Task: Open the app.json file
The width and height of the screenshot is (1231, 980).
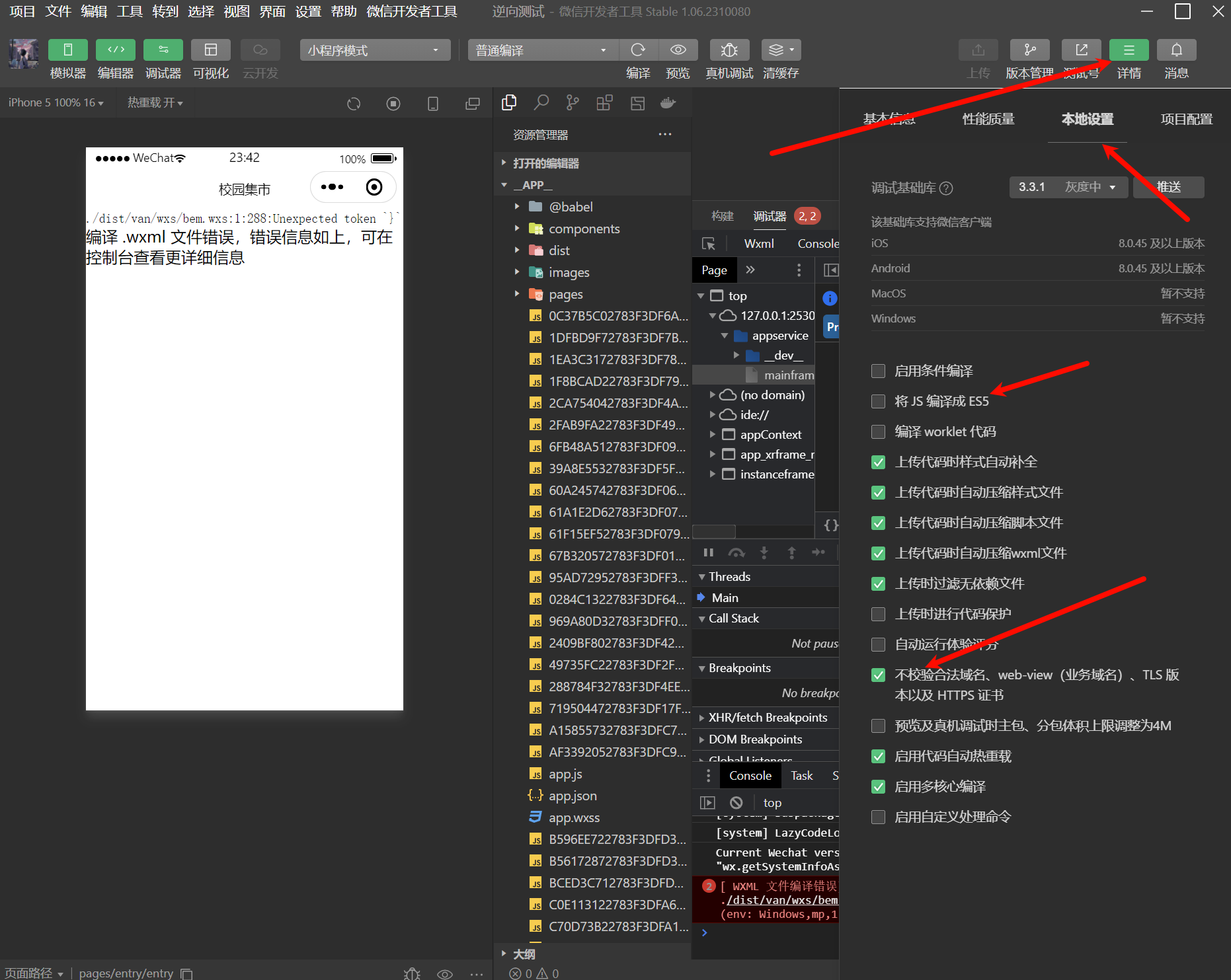Action: pyautogui.click(x=573, y=796)
